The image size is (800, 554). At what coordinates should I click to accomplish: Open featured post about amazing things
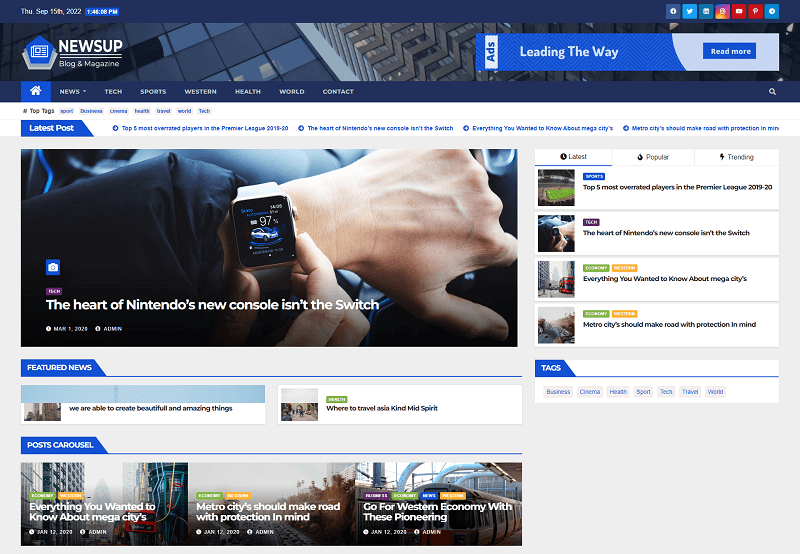tap(151, 408)
